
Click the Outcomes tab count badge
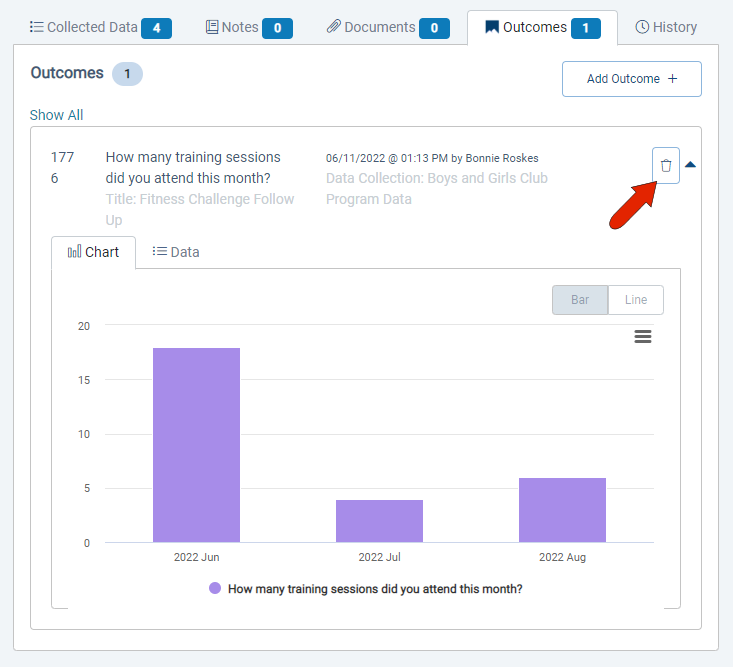[585, 28]
